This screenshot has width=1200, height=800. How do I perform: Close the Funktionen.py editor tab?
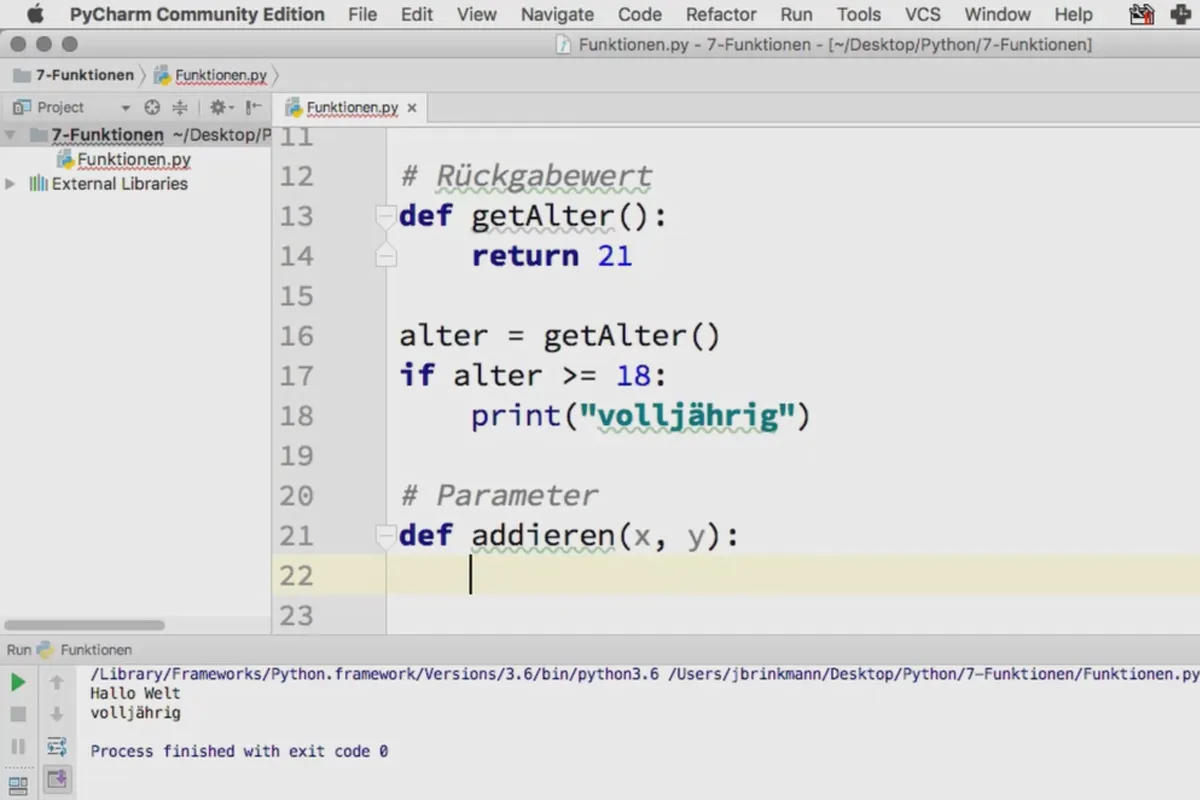point(412,108)
